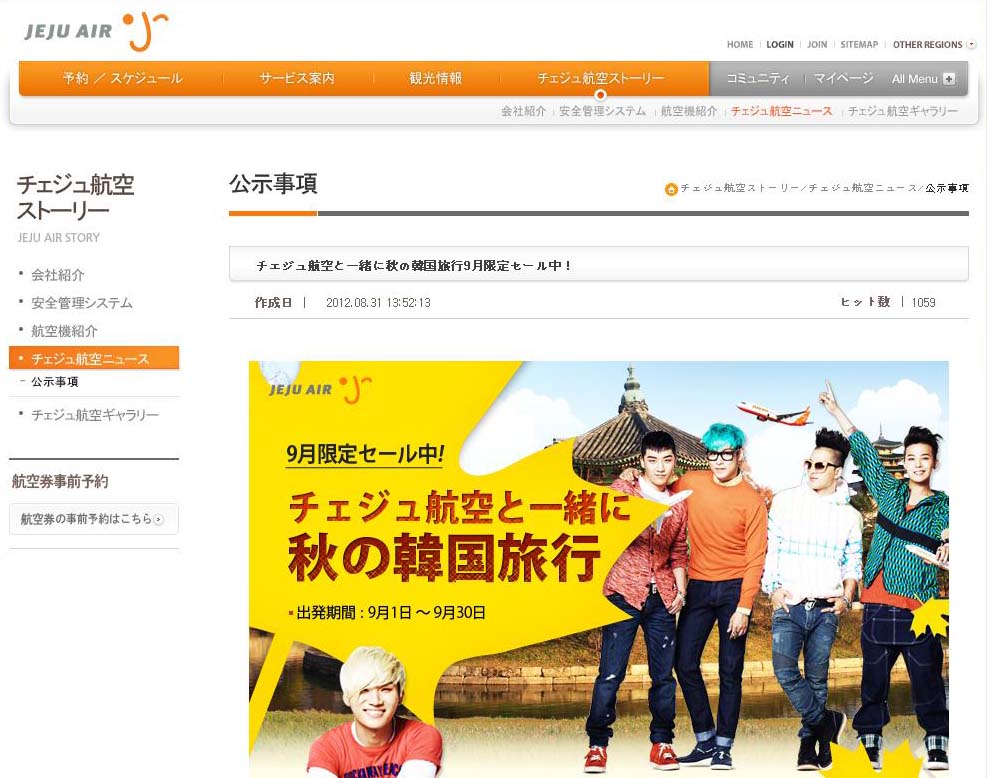Click the home icon in the breadcrumb
The width and height of the screenshot is (987, 778).
671,189
